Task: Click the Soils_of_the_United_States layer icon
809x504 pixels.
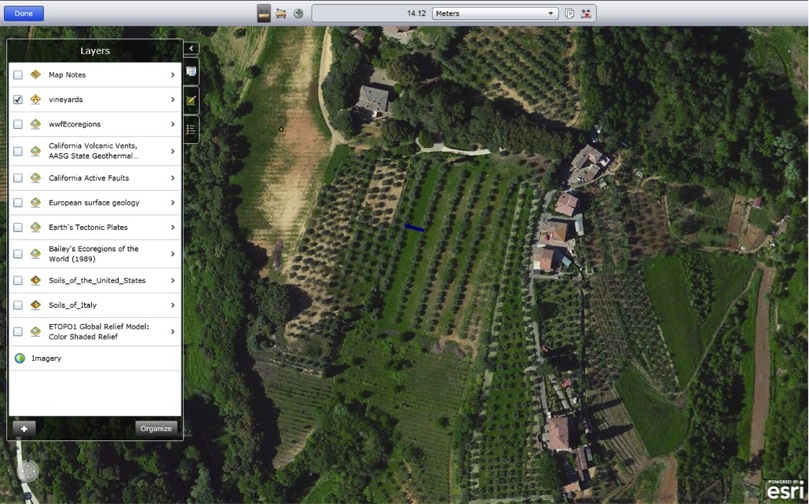Action: pyautogui.click(x=36, y=281)
